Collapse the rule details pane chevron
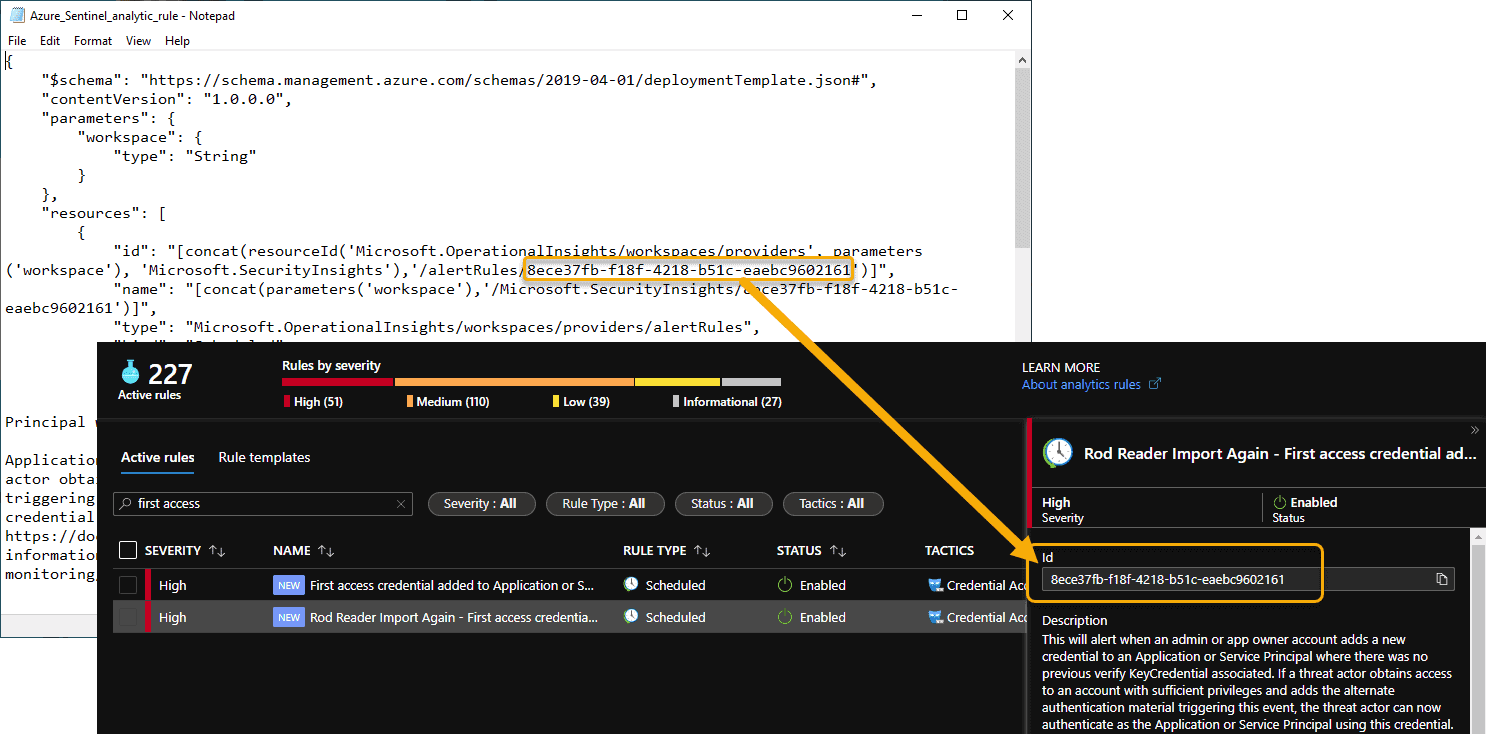Viewport: 1486px width, 734px height. coord(1474,430)
